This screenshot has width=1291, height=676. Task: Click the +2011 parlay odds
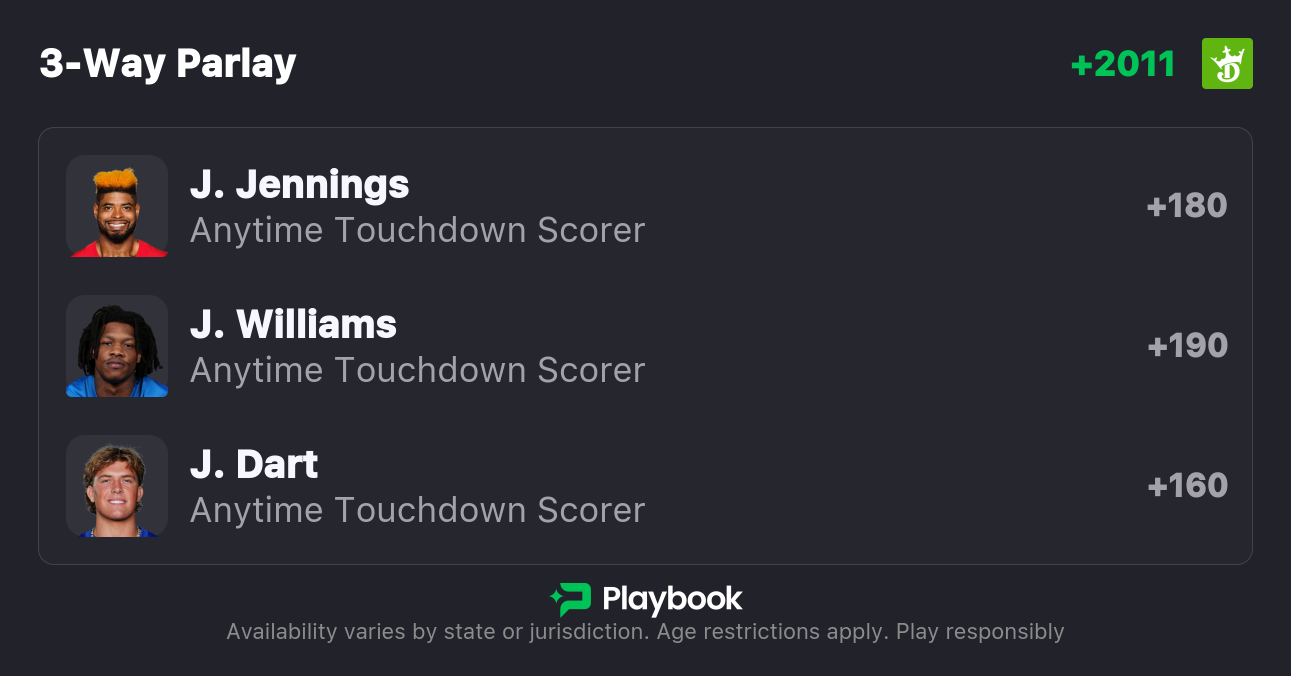(x=1123, y=64)
